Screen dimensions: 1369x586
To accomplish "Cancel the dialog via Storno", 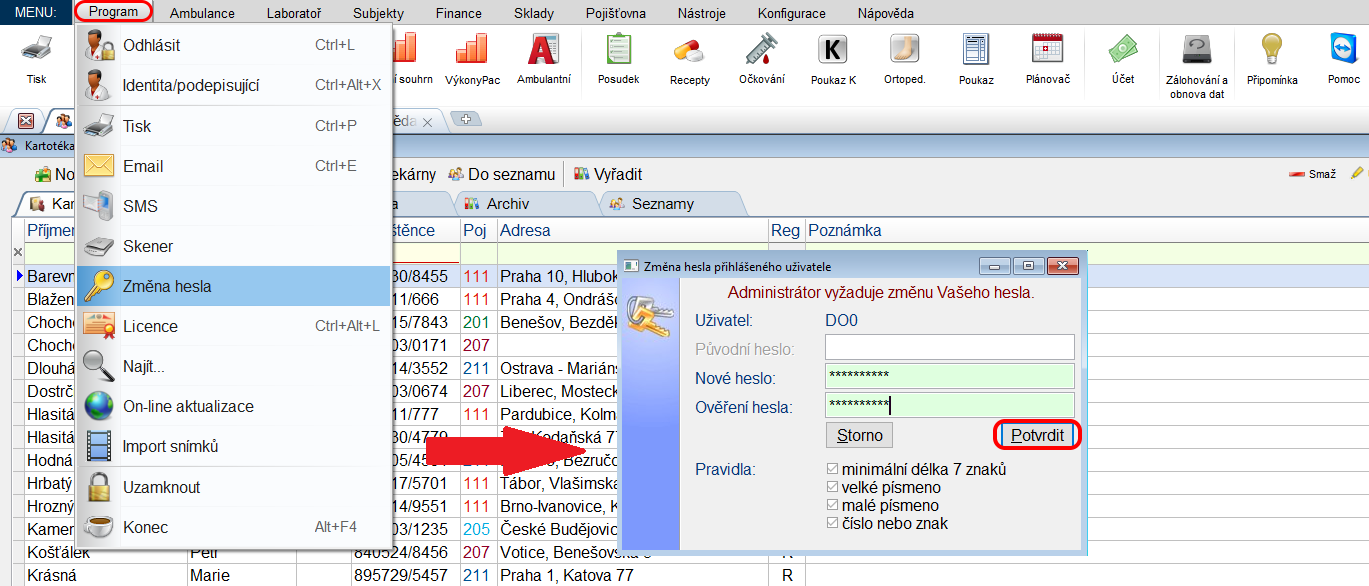I will (860, 434).
